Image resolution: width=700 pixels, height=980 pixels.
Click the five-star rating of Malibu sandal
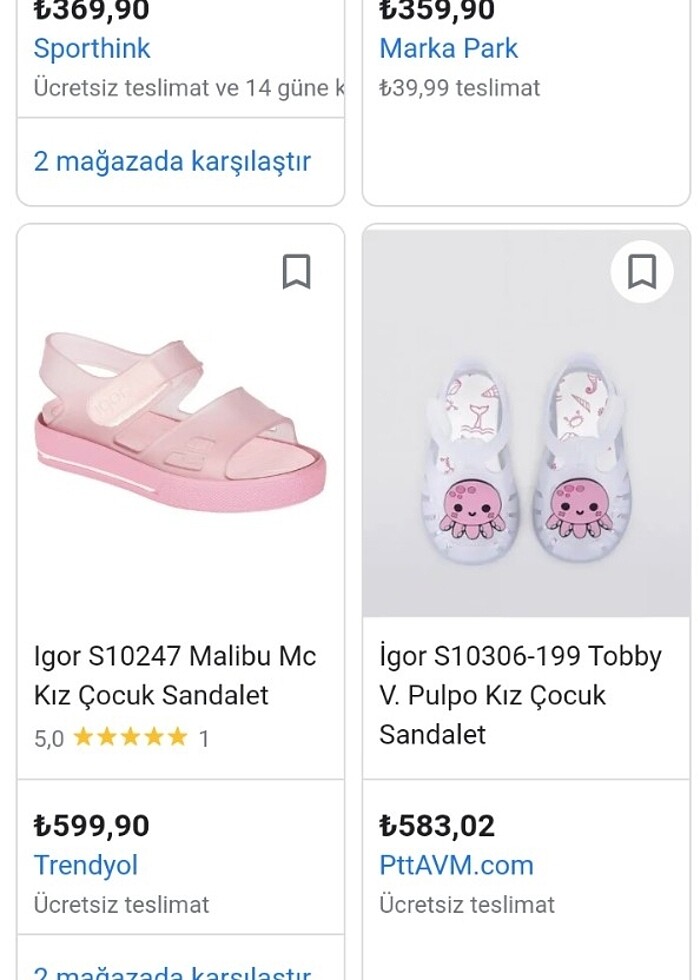pos(130,738)
